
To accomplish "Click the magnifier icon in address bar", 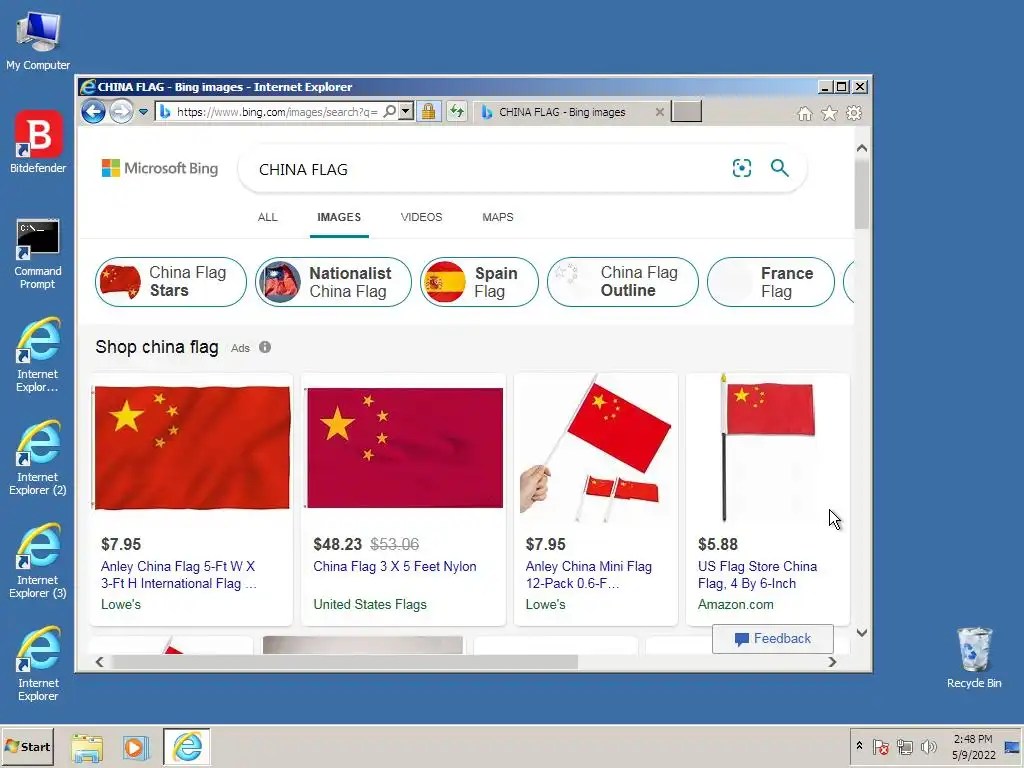I will 390,112.
